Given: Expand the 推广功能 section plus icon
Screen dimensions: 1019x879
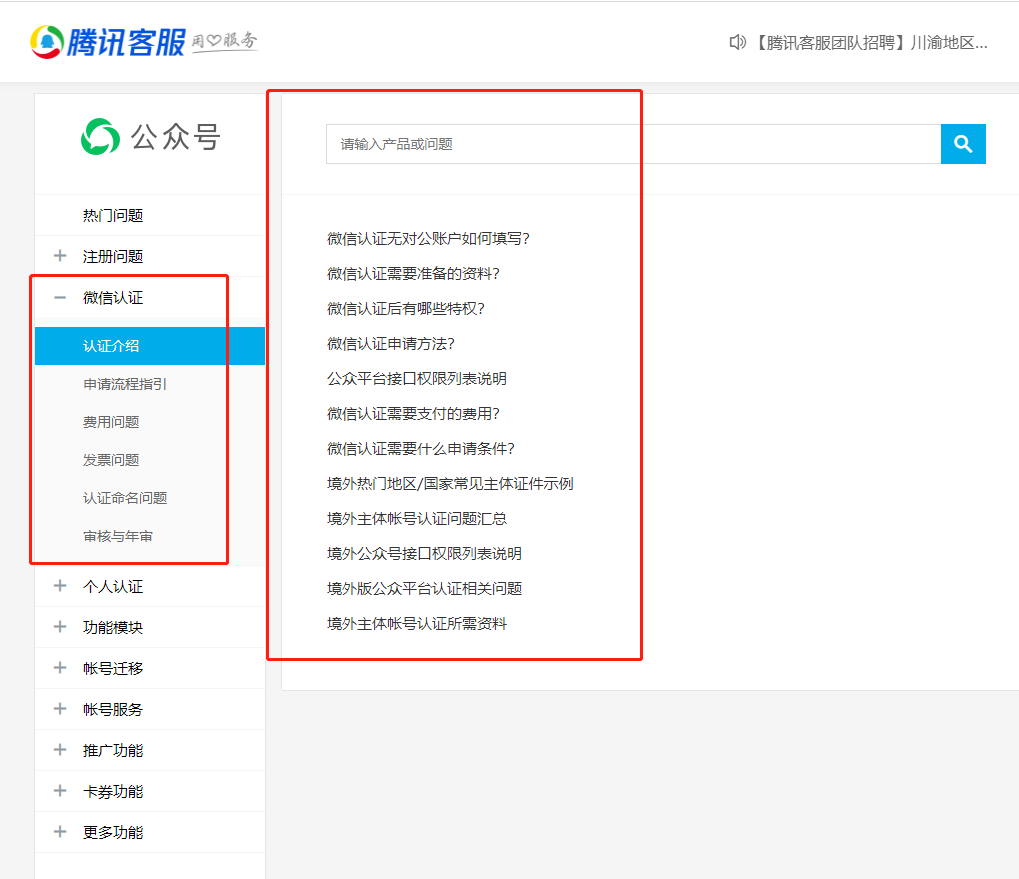Looking at the screenshot, I should click(x=60, y=750).
